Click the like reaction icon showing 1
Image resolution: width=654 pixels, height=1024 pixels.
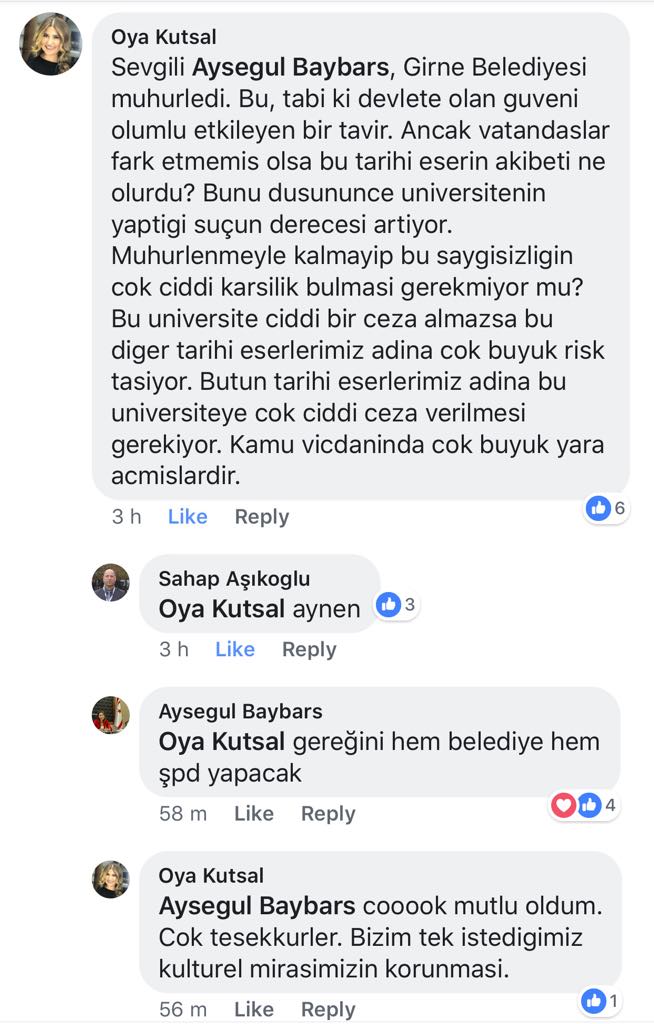click(595, 999)
